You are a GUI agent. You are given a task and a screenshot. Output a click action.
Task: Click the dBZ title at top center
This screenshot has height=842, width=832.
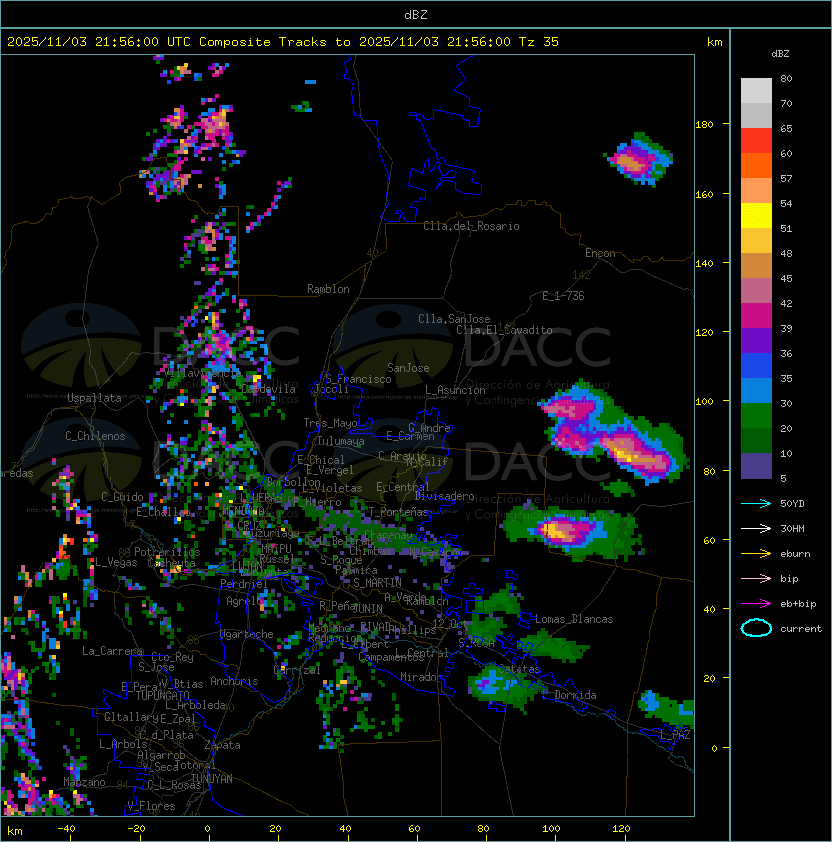click(416, 14)
